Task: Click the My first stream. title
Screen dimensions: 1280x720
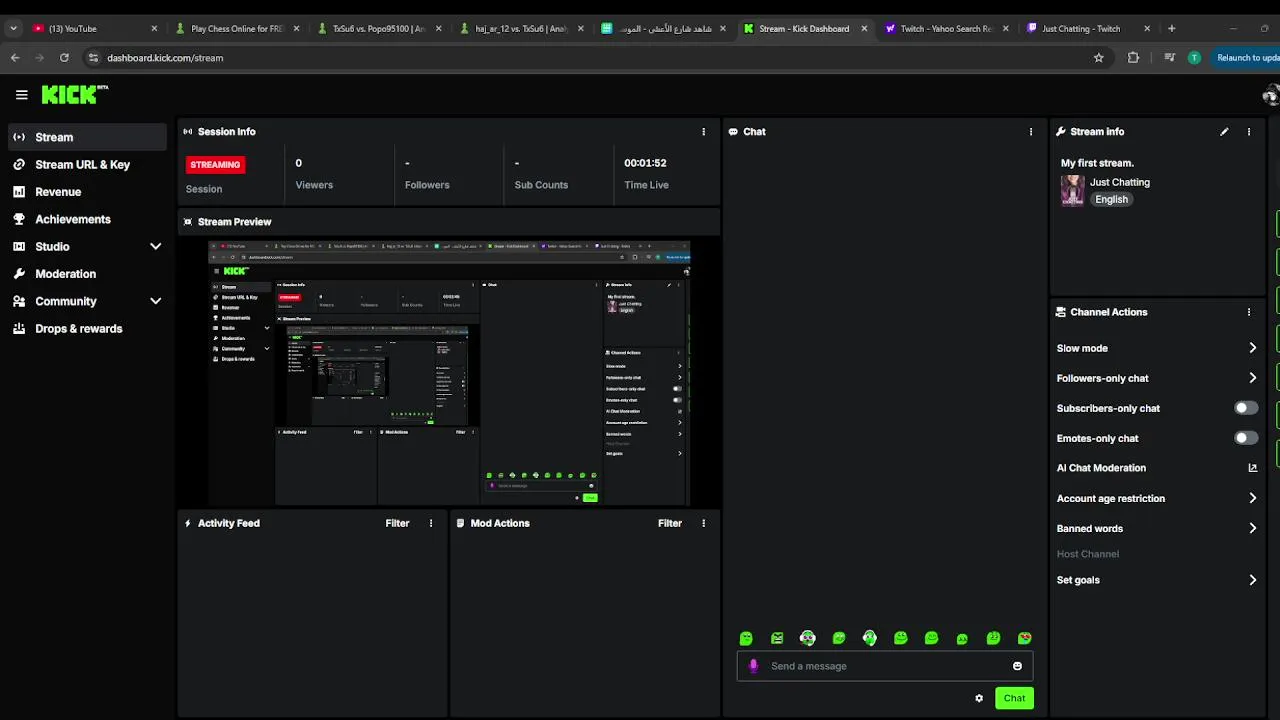Action: pos(1097,163)
